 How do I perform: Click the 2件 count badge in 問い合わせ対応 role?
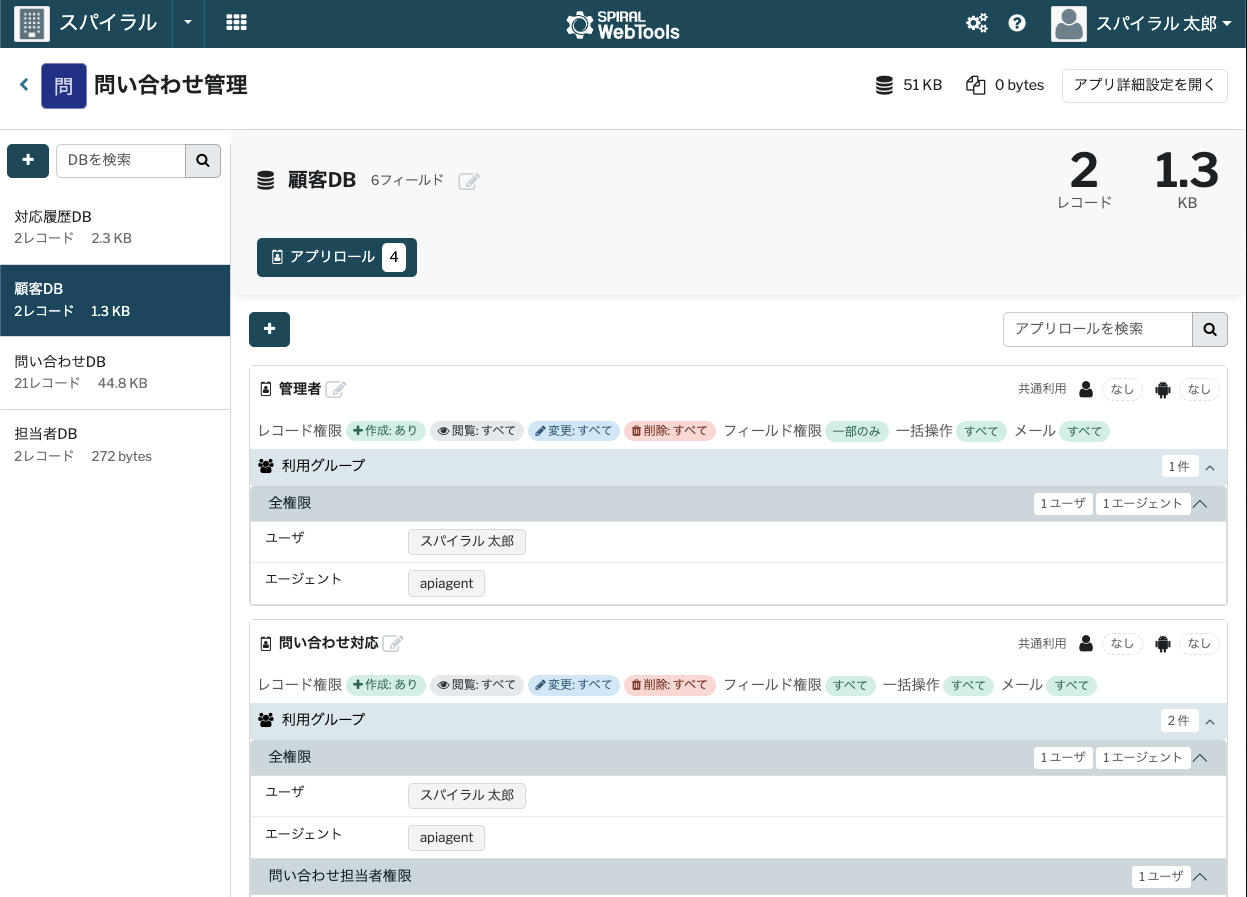(x=1179, y=721)
